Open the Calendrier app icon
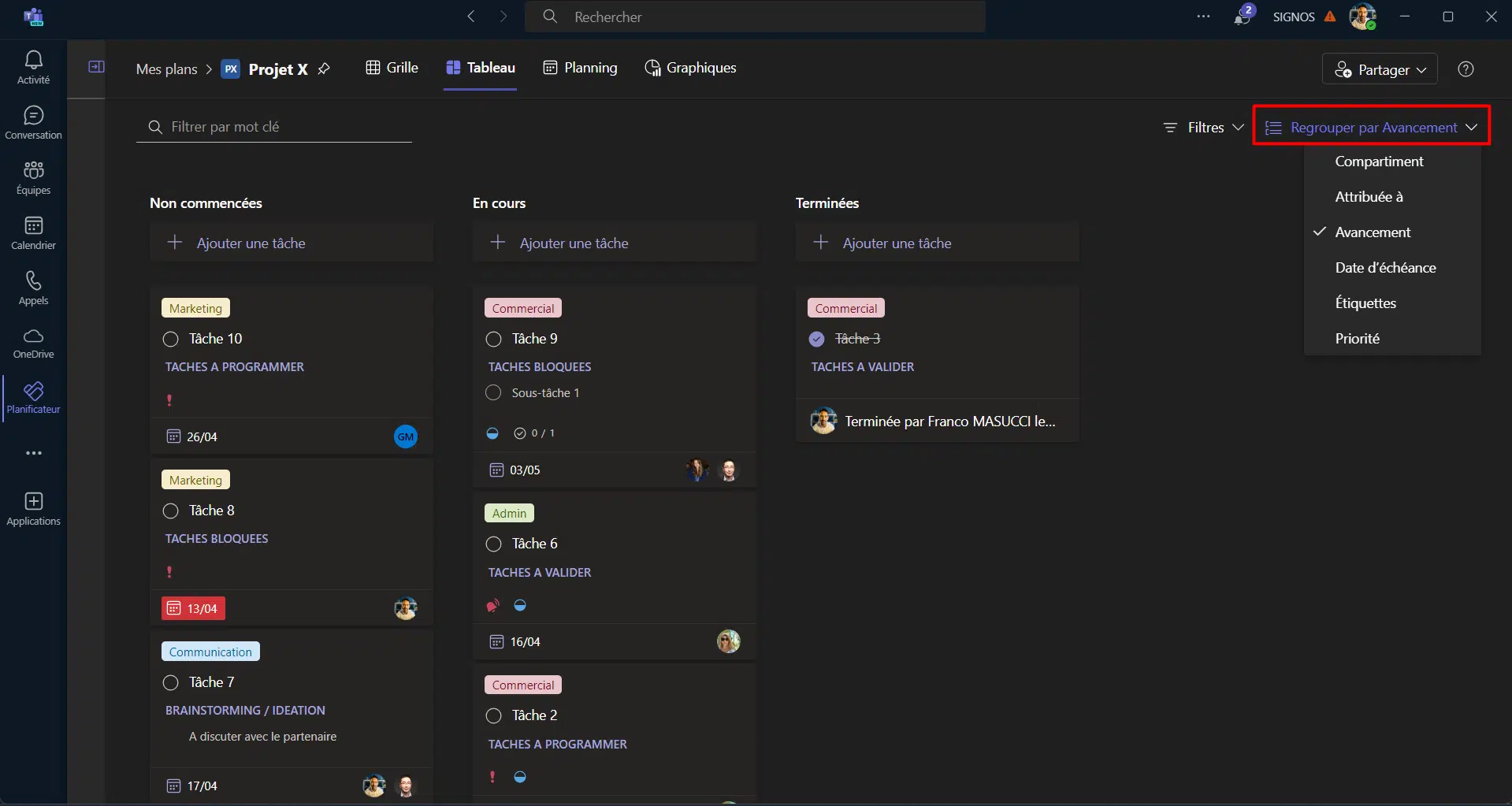Image resolution: width=1512 pixels, height=806 pixels. point(33,232)
